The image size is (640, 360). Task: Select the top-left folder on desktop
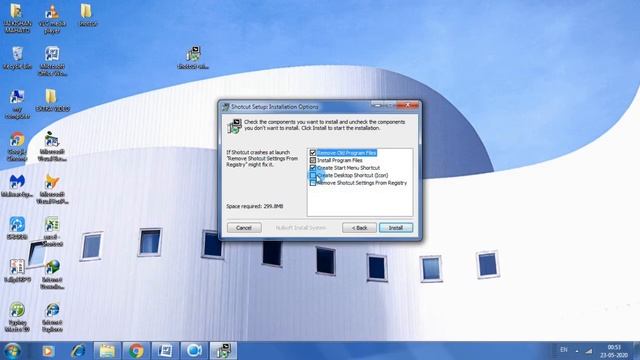(17, 18)
